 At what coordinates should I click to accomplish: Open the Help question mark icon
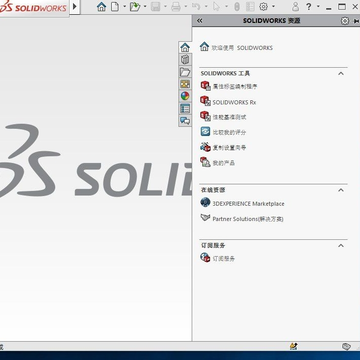pyautogui.click(x=309, y=7)
